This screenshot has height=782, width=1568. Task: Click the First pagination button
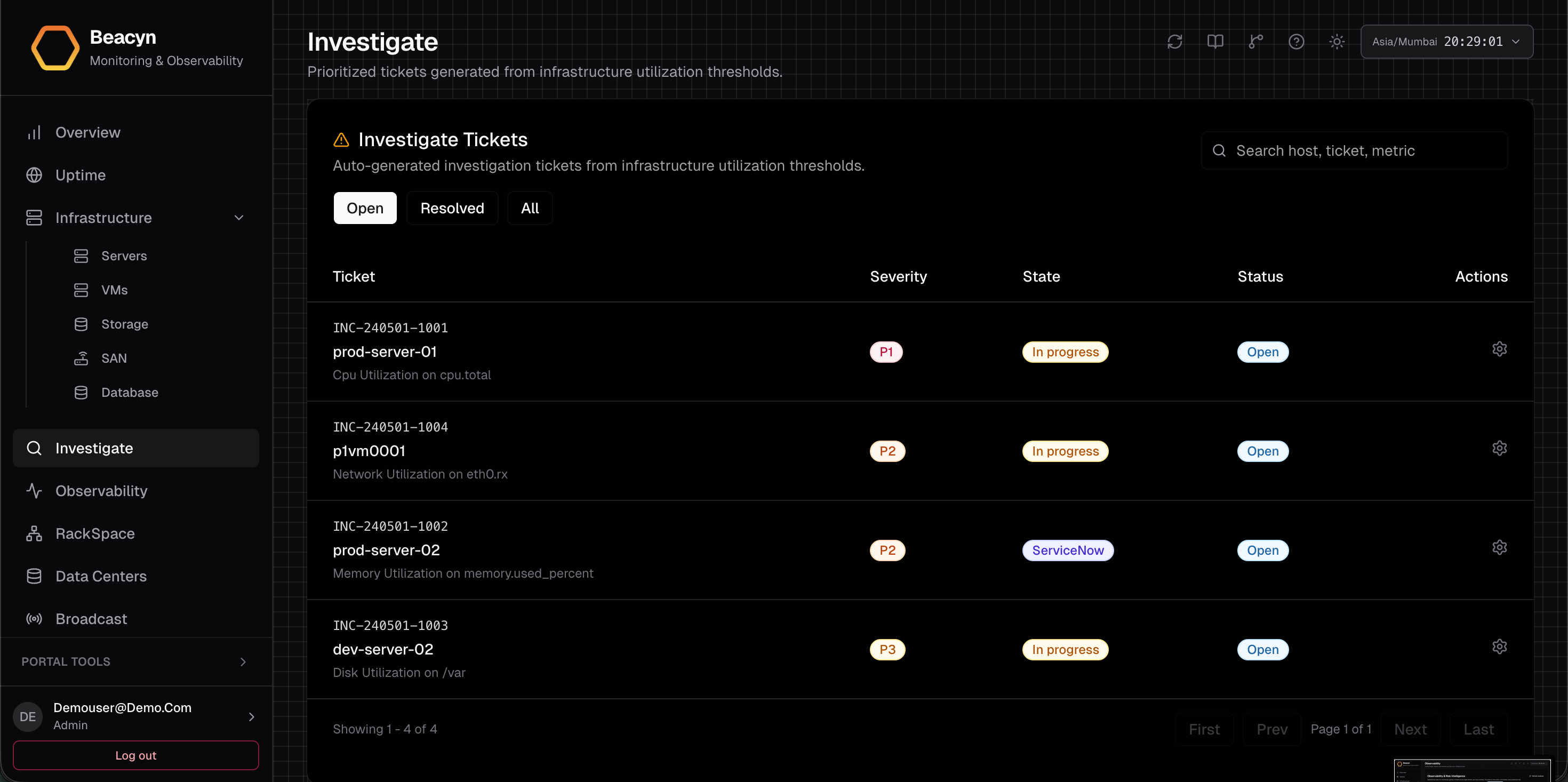click(1204, 730)
